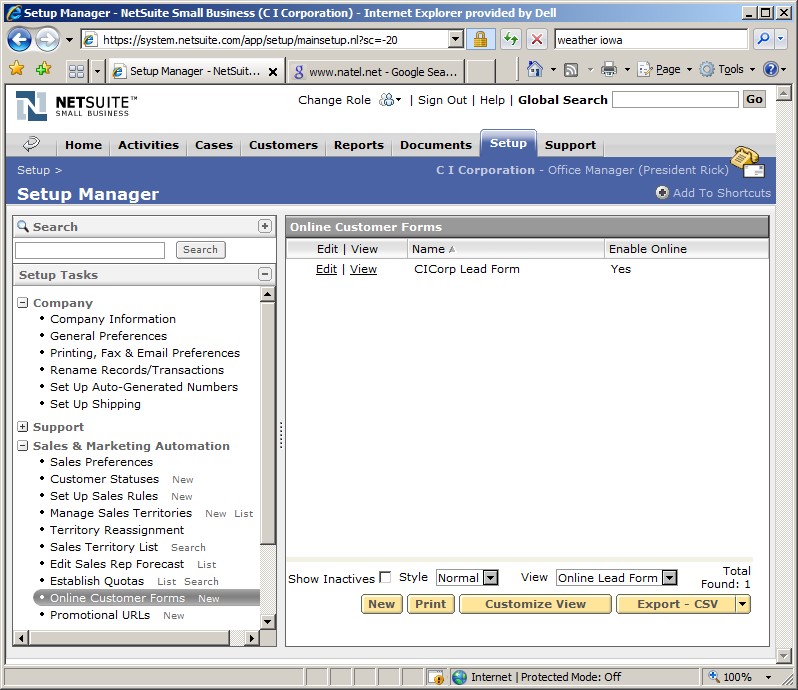
Task: Click the NetSuite Small Business logo
Action: pos(76,105)
